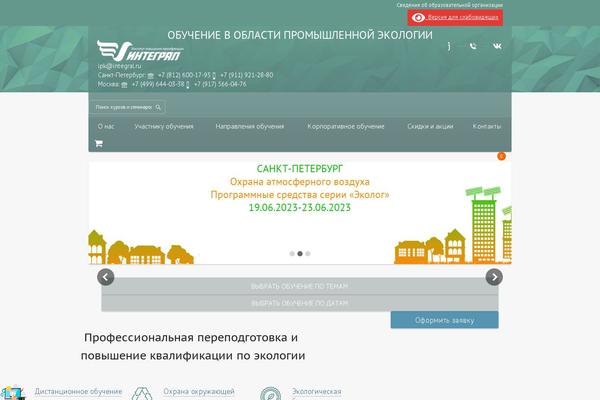Click phone number +7 (917) 566-04-76

pos(220,84)
